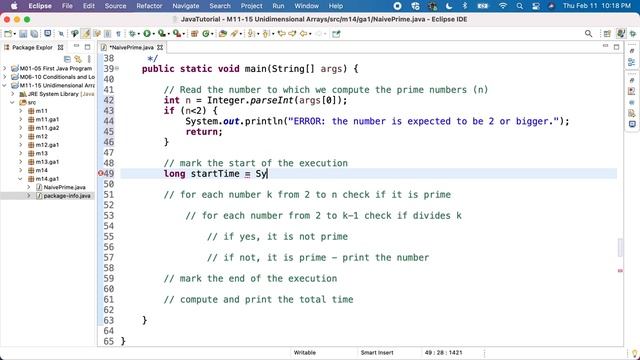
Task: Toggle Link with Editor in Package Explorer
Action: 78,59
